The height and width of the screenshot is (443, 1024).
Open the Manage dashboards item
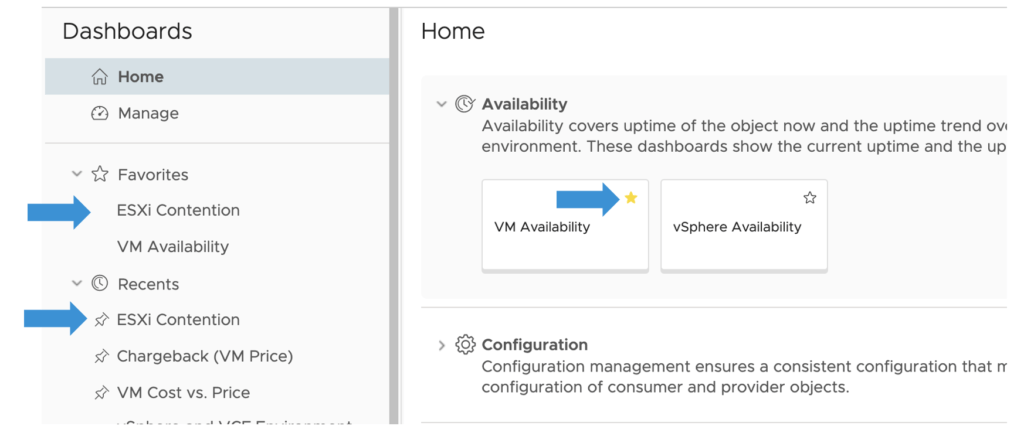(x=148, y=114)
